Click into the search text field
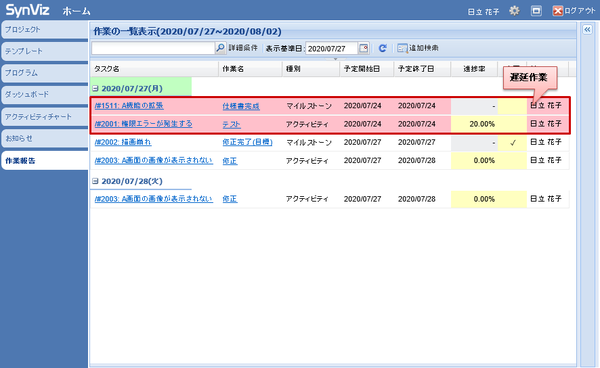This screenshot has height=368, width=600. click(153, 48)
